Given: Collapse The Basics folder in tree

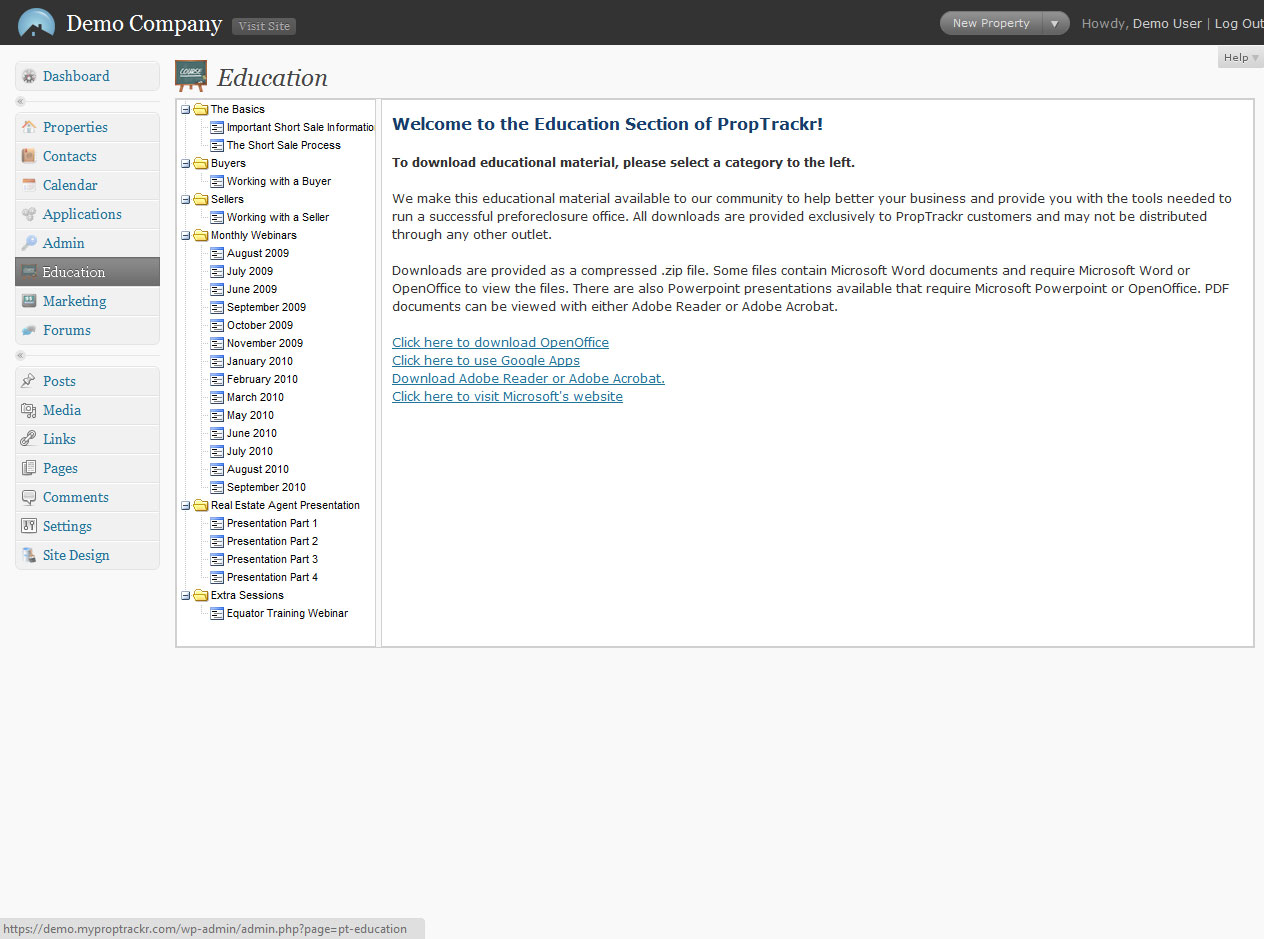Looking at the screenshot, I should coord(186,109).
